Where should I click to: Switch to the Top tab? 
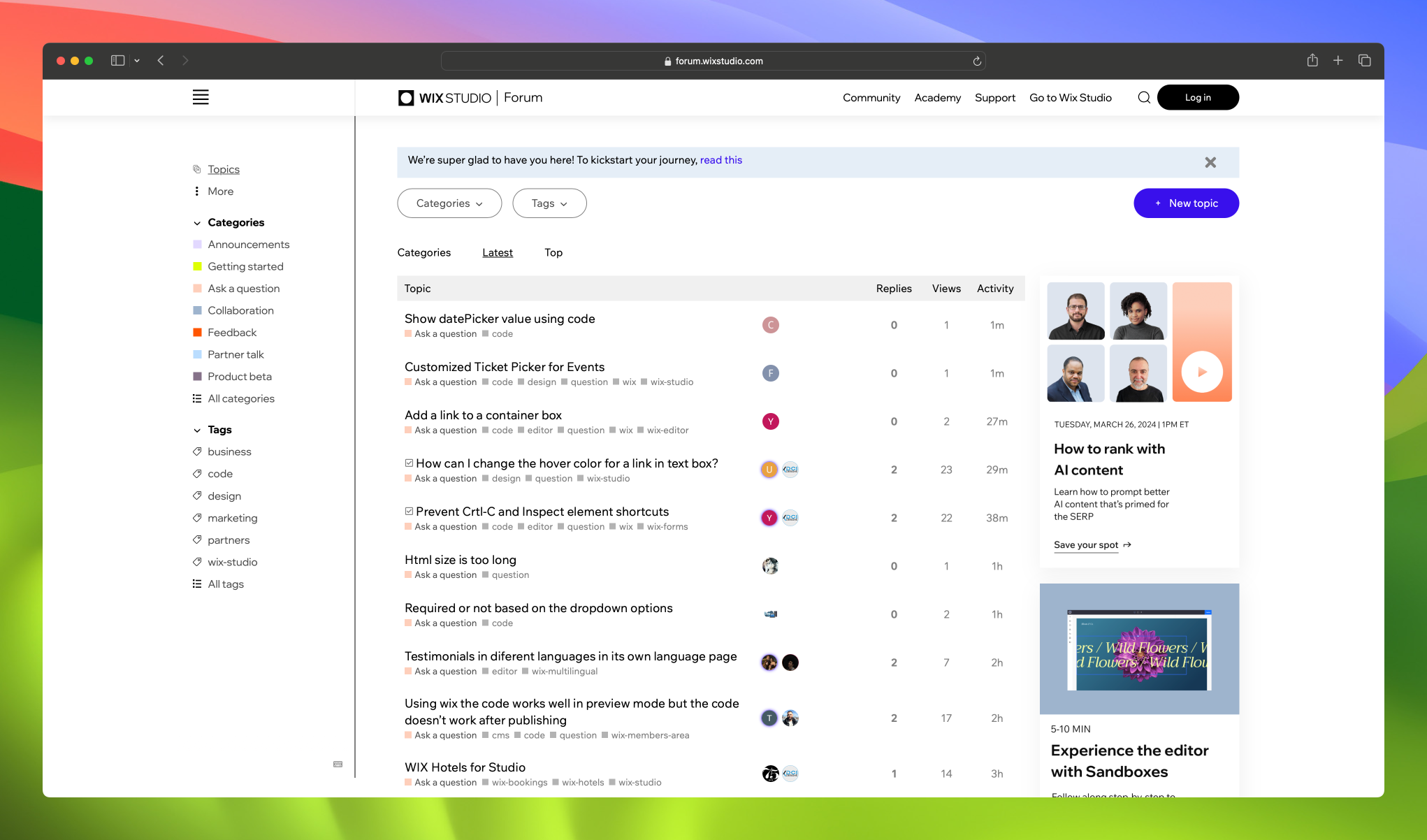coord(553,253)
